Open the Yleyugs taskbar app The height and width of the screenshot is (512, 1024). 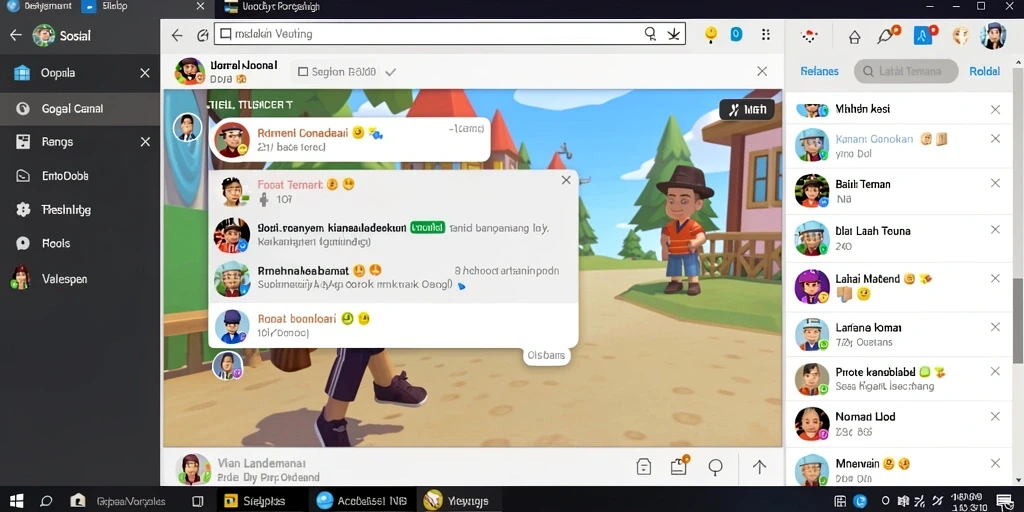[456, 501]
